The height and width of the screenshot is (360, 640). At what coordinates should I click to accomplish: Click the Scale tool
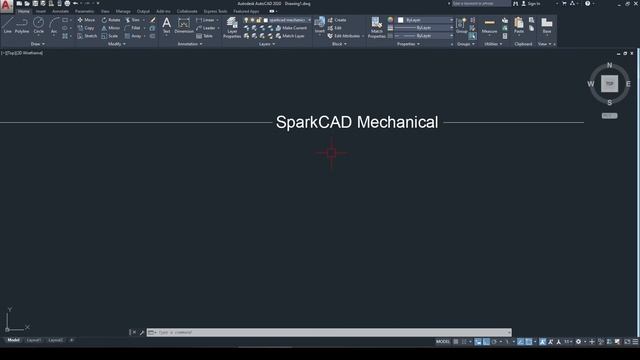click(109, 36)
